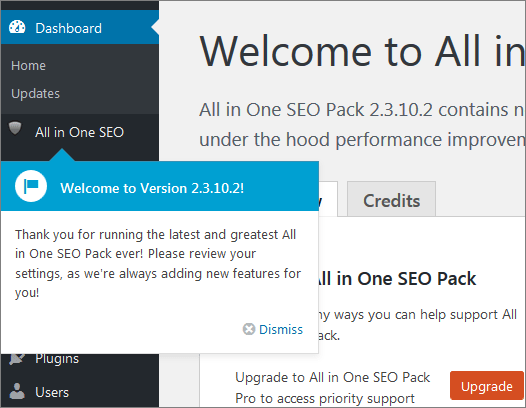Open the Updates submenu link

(36, 94)
